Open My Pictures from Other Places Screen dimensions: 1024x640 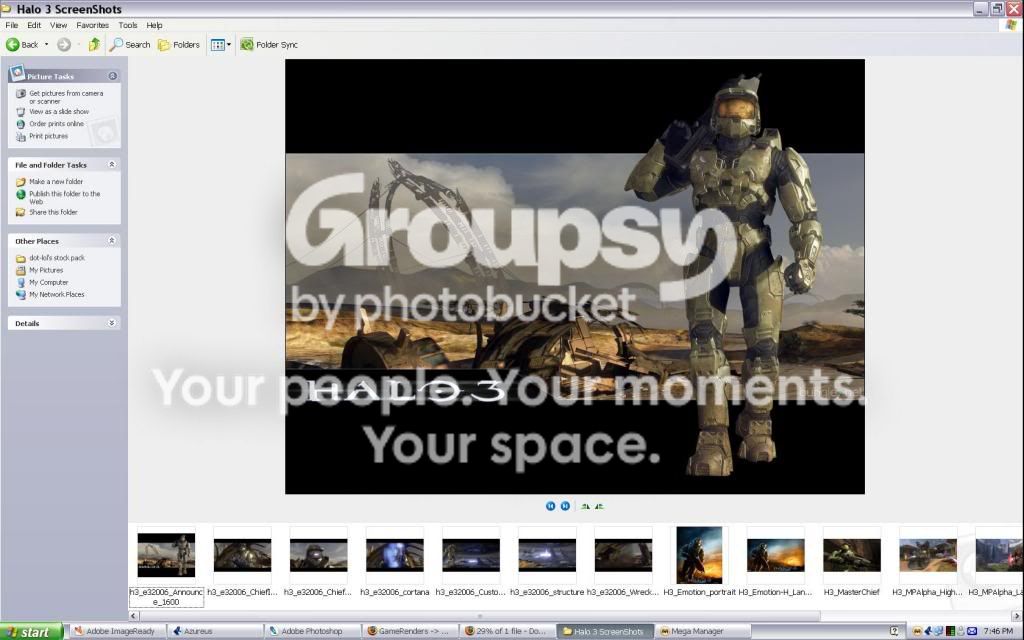46,270
